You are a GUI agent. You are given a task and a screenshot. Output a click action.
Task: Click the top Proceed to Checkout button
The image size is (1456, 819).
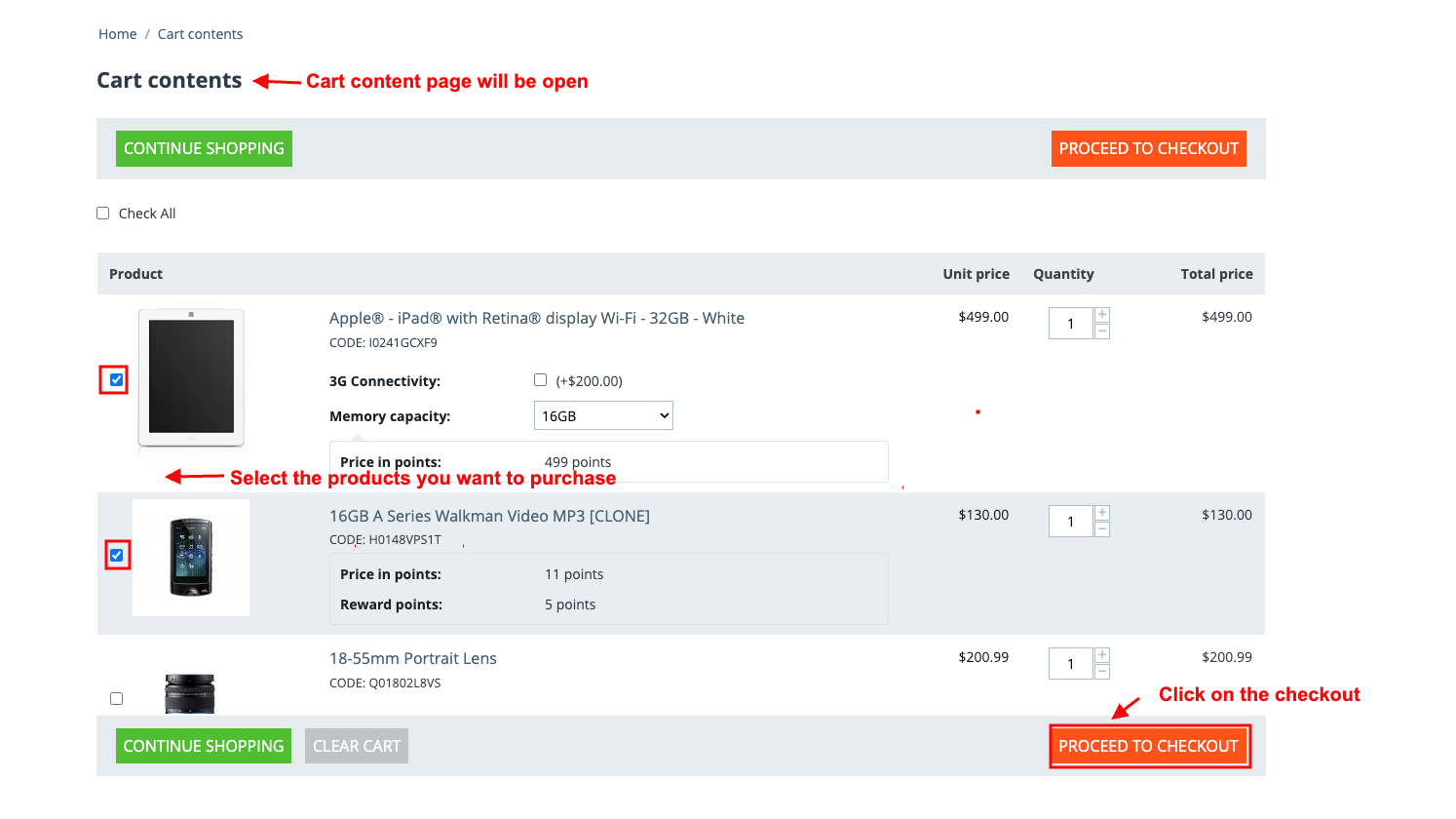tap(1149, 148)
